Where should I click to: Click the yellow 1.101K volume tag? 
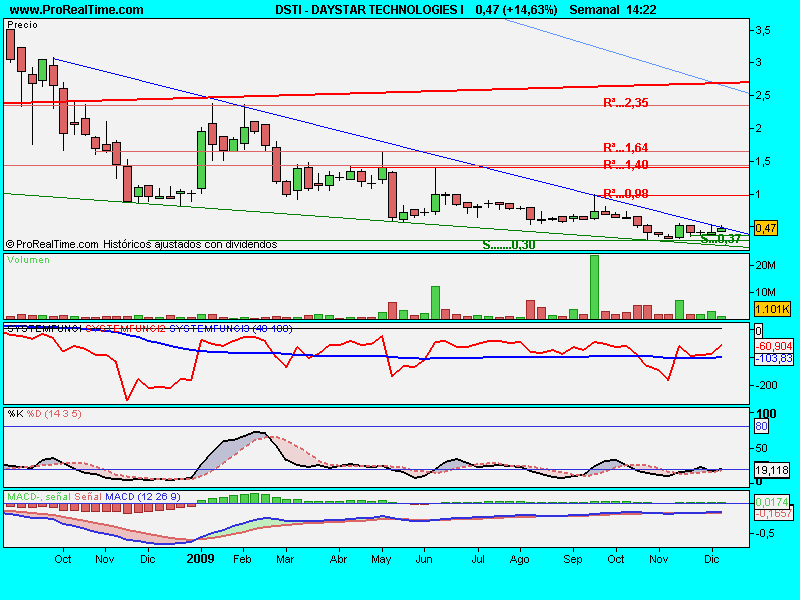pos(771,309)
